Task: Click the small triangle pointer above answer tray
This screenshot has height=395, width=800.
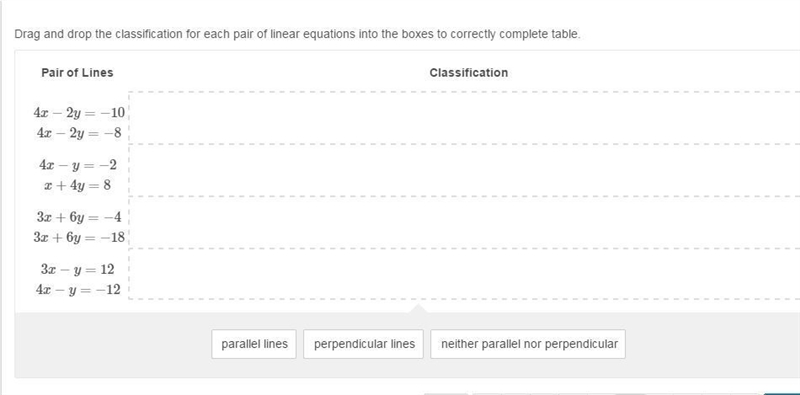Action: 418,308
